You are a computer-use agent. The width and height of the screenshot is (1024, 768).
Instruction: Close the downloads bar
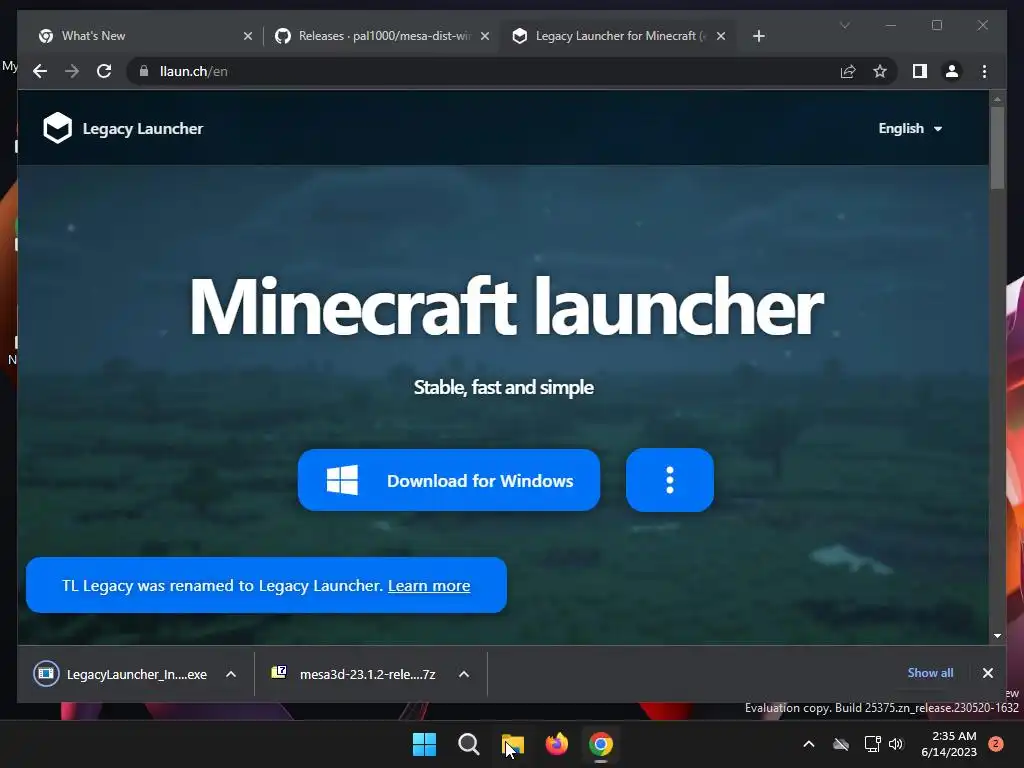coord(987,673)
